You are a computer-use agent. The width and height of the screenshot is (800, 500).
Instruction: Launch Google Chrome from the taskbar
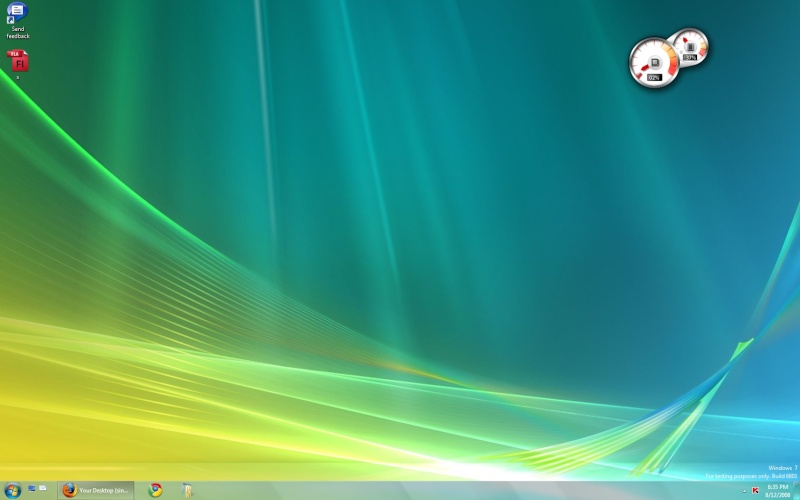coord(155,490)
